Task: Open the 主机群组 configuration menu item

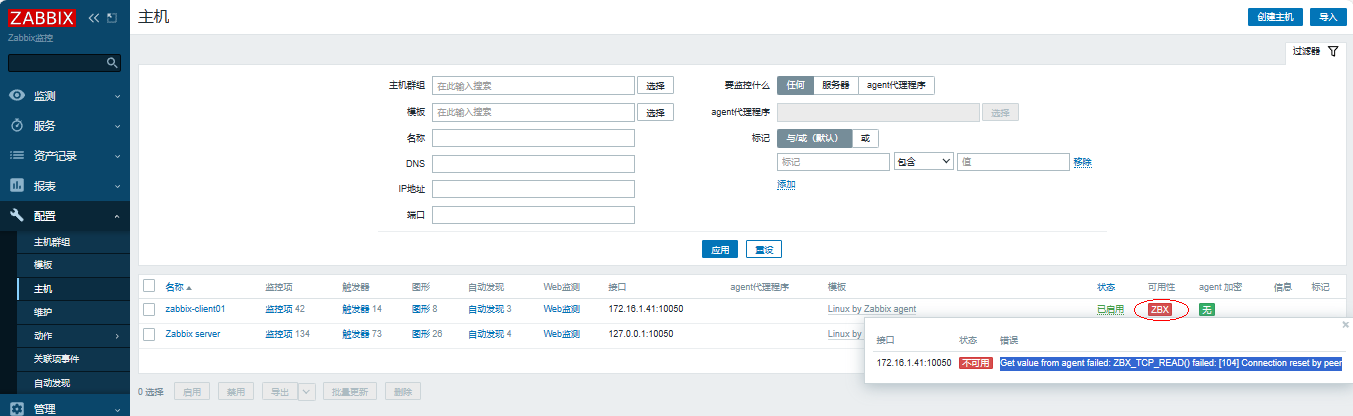Action: pyautogui.click(x=52, y=242)
